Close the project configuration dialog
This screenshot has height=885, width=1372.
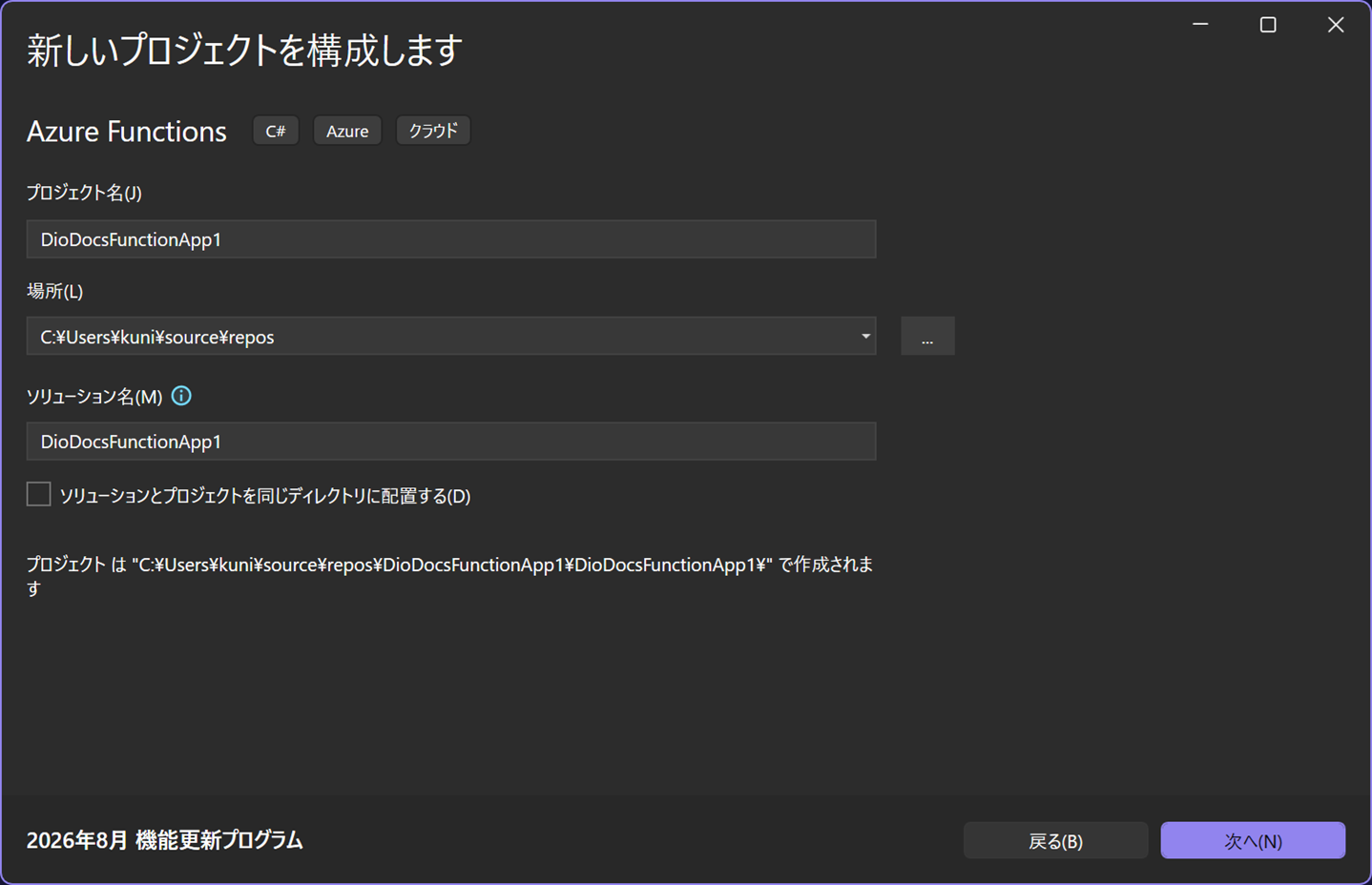[x=1336, y=25]
